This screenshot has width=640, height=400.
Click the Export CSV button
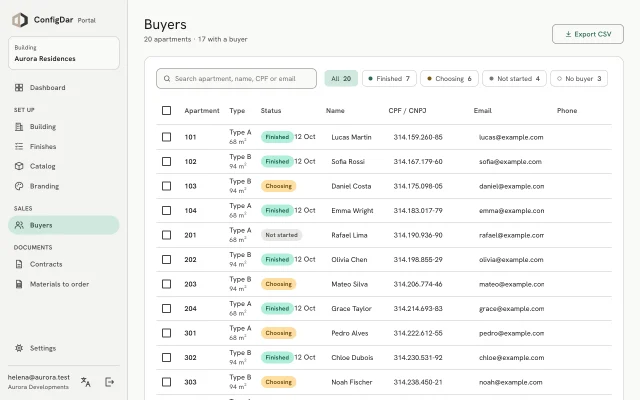point(588,34)
